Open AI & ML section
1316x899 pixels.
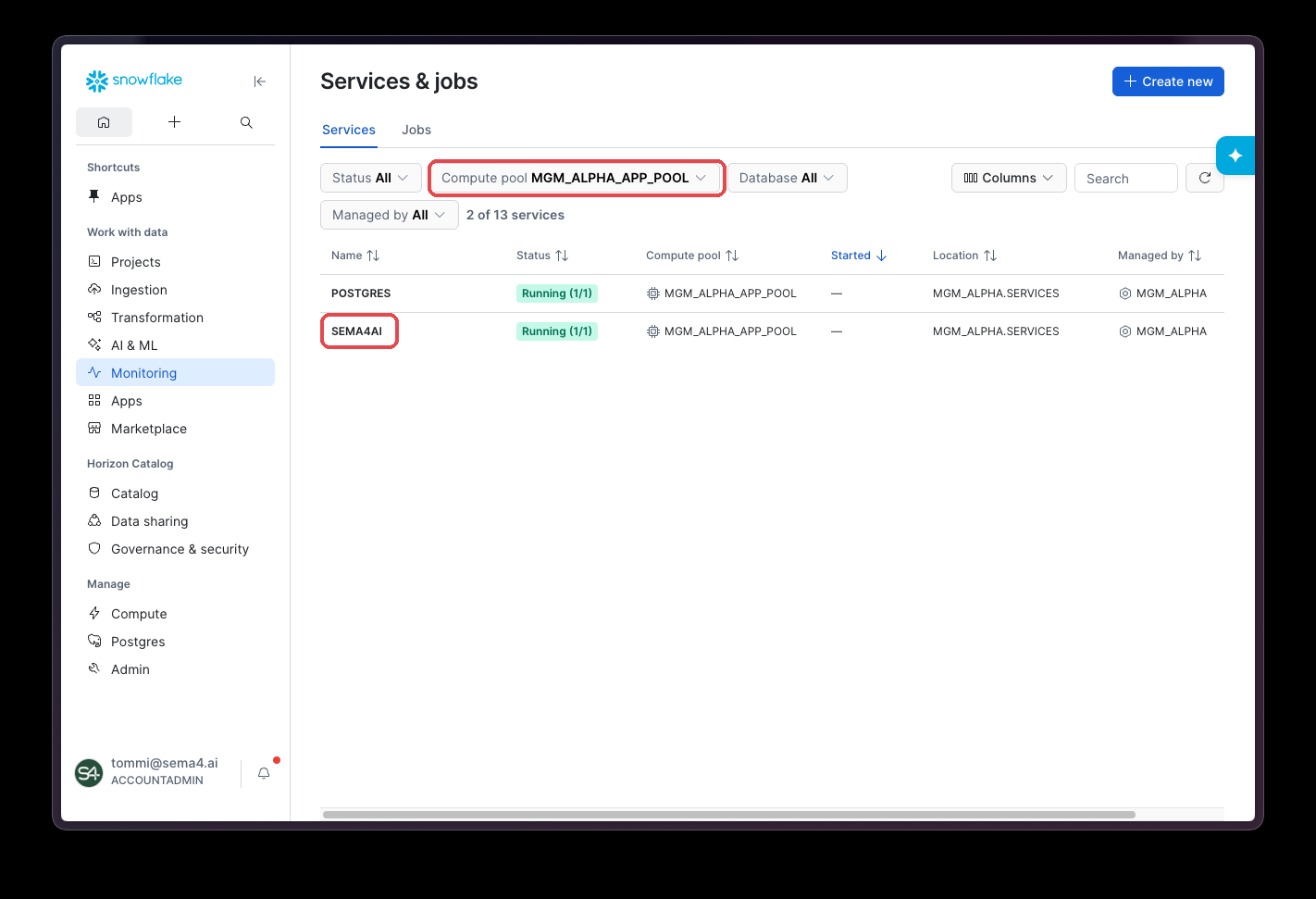tap(175, 345)
